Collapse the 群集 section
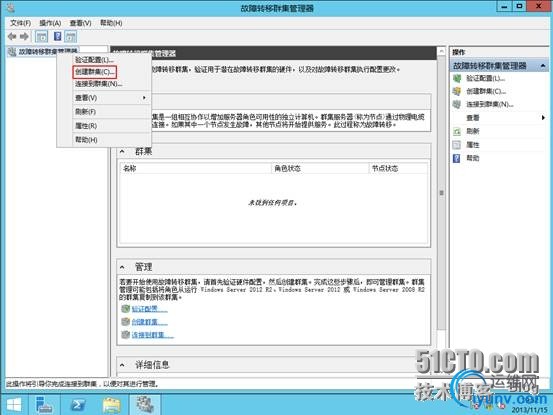This screenshot has height=415, width=553. [122, 152]
